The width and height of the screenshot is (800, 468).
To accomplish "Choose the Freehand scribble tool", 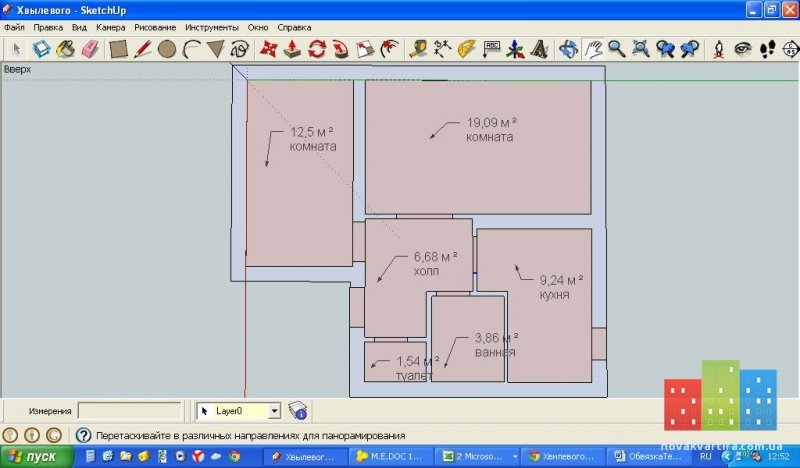I will point(240,50).
